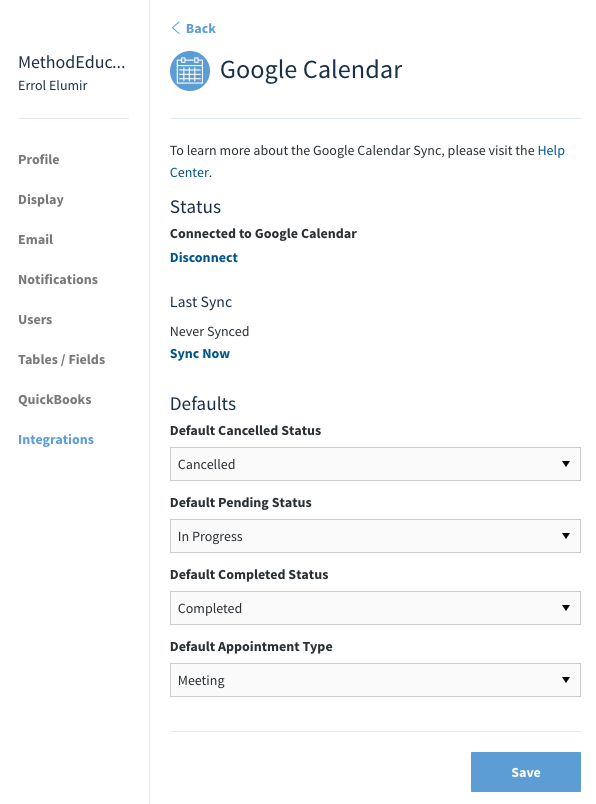
Task: Click the MethodEduc account name
Action: [72, 62]
